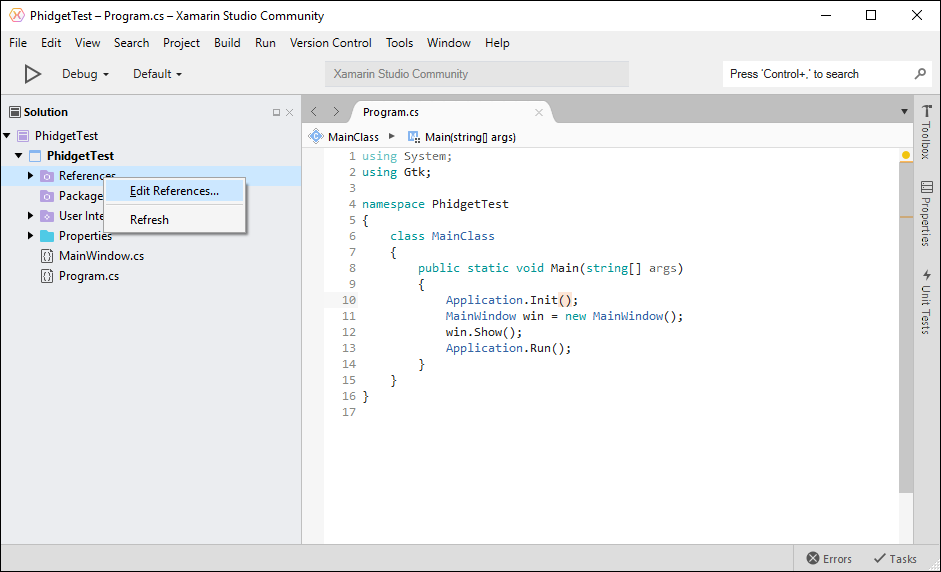Click 'win.Show();' in the editor
The height and width of the screenshot is (572, 941).
(x=484, y=332)
